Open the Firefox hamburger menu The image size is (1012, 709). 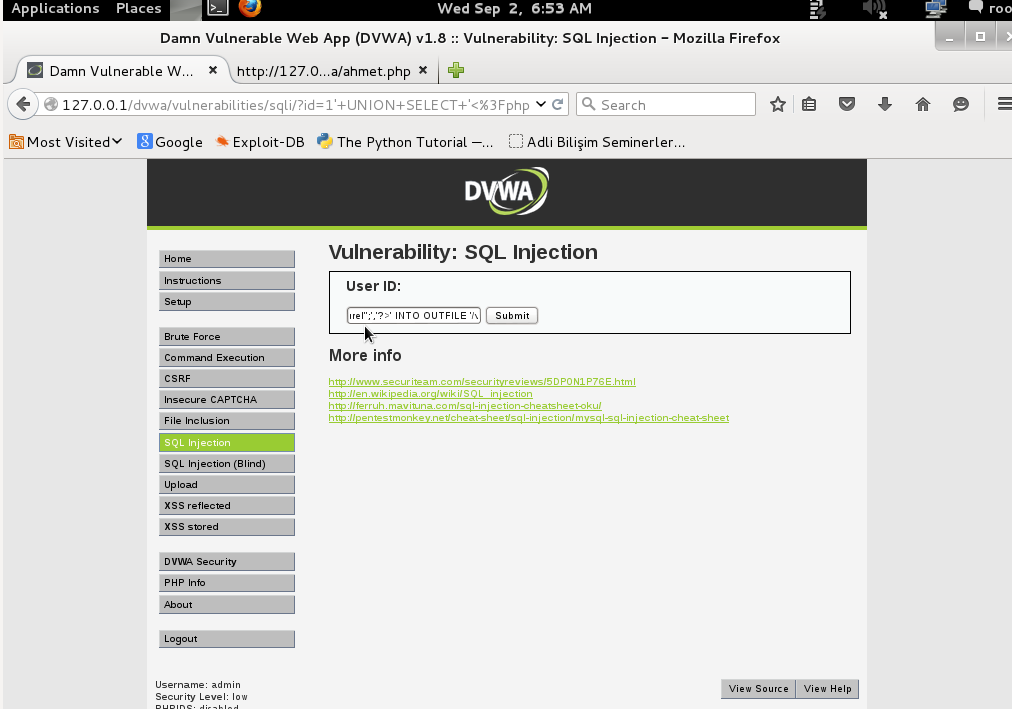1003,105
